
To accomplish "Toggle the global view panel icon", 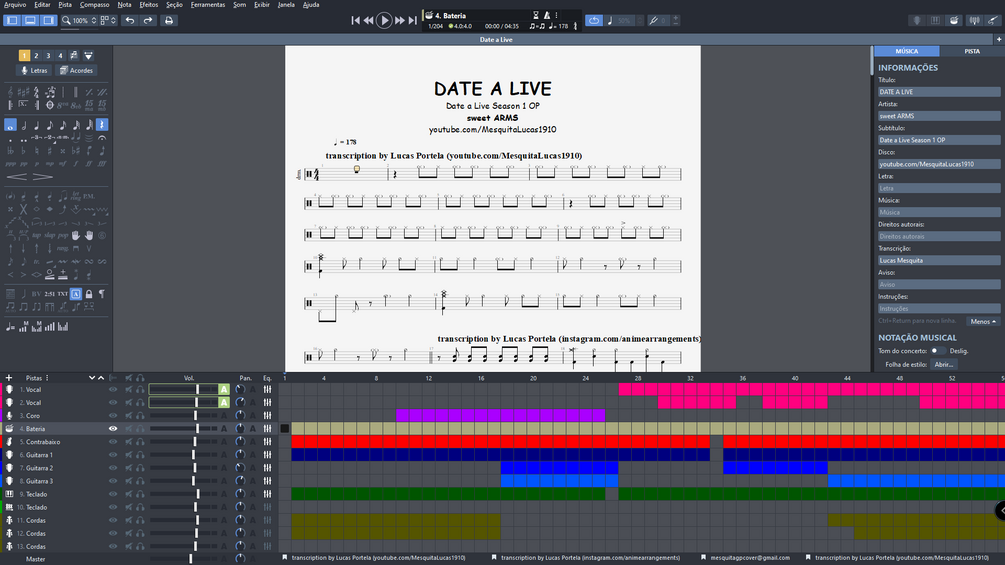I will click(30, 20).
